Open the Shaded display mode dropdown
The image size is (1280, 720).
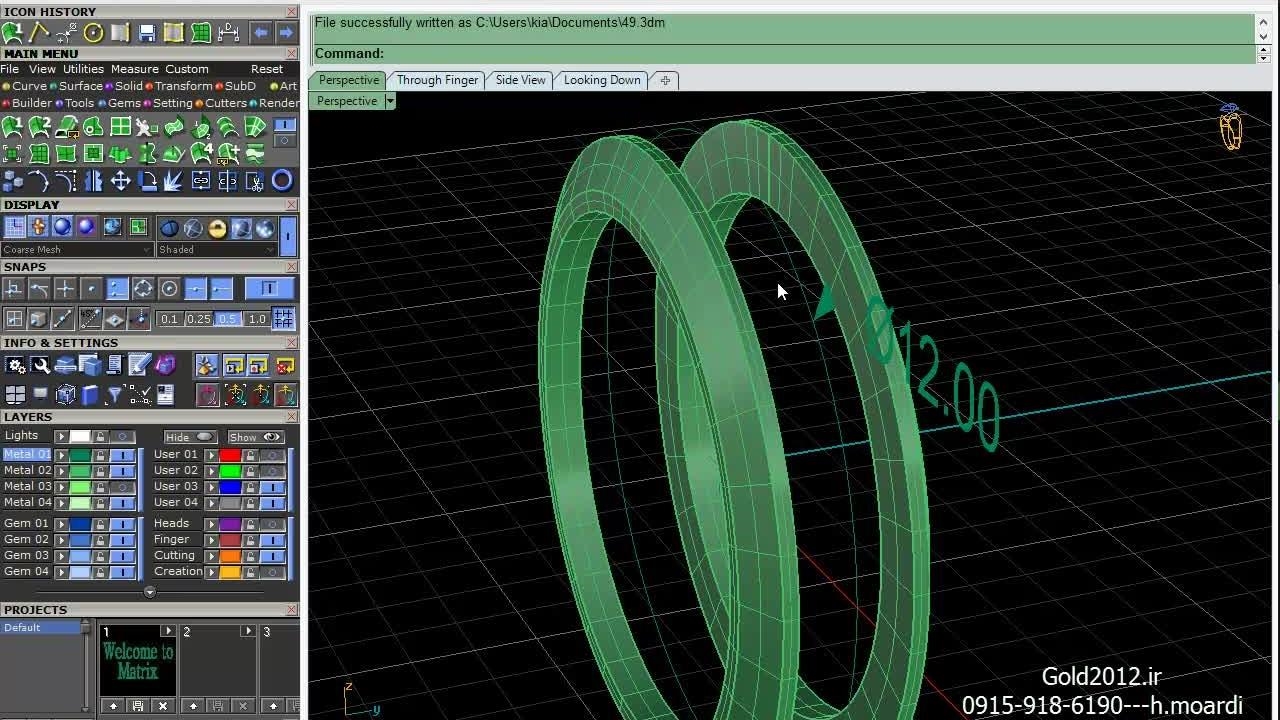[x=271, y=250]
